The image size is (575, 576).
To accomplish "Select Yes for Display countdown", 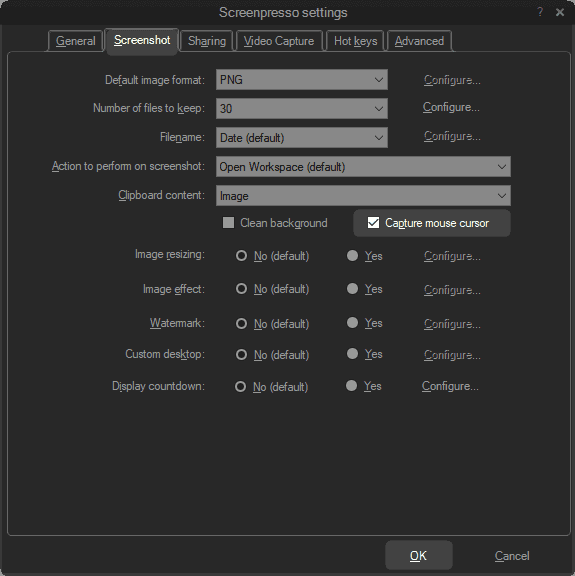I will (352, 386).
